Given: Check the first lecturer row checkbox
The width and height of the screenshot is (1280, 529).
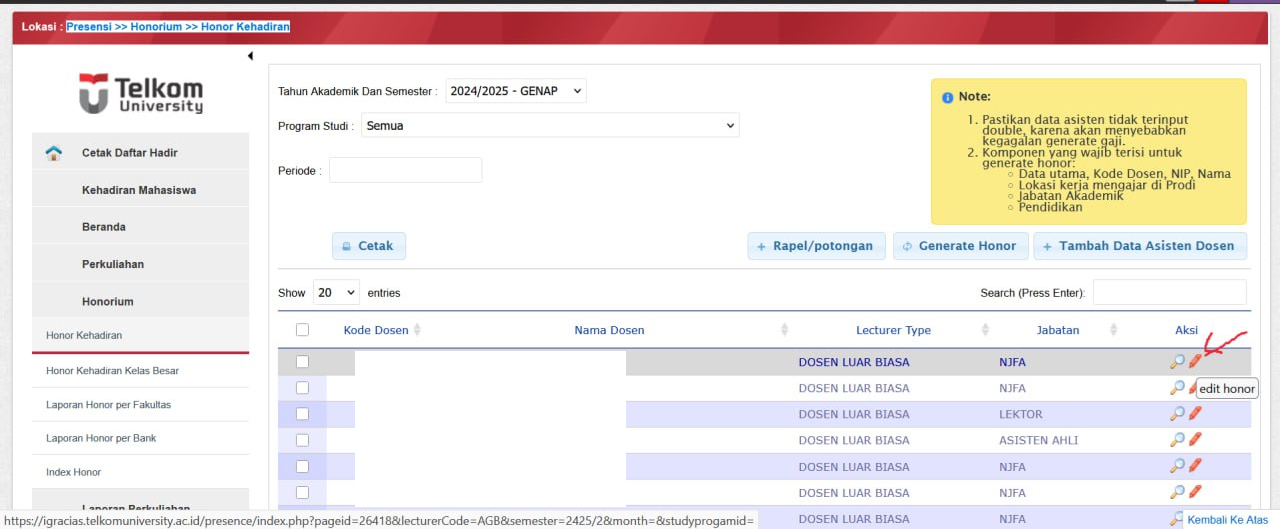Looking at the screenshot, I should point(303,362).
